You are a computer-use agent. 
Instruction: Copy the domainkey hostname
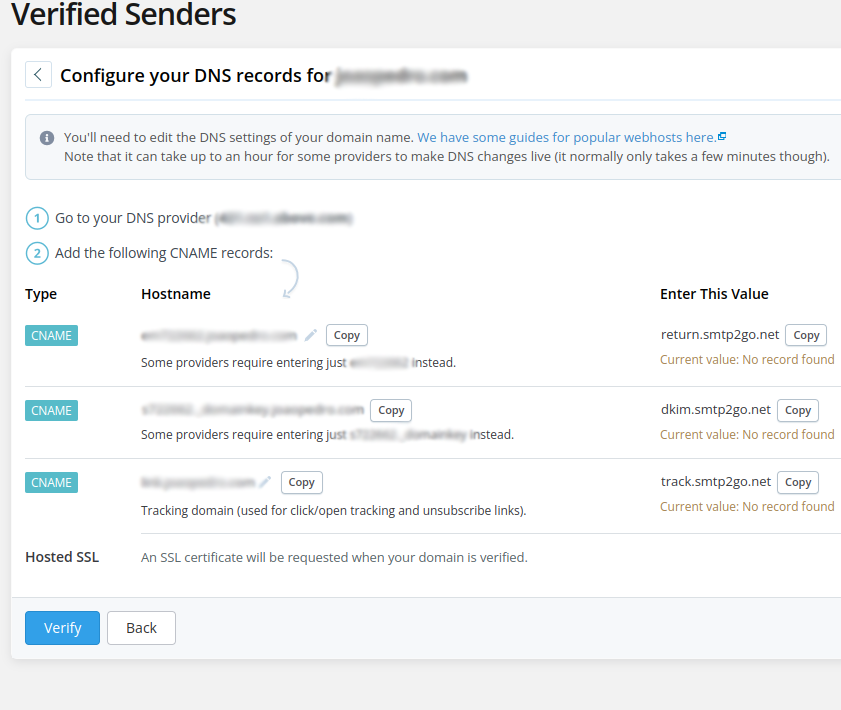point(391,410)
